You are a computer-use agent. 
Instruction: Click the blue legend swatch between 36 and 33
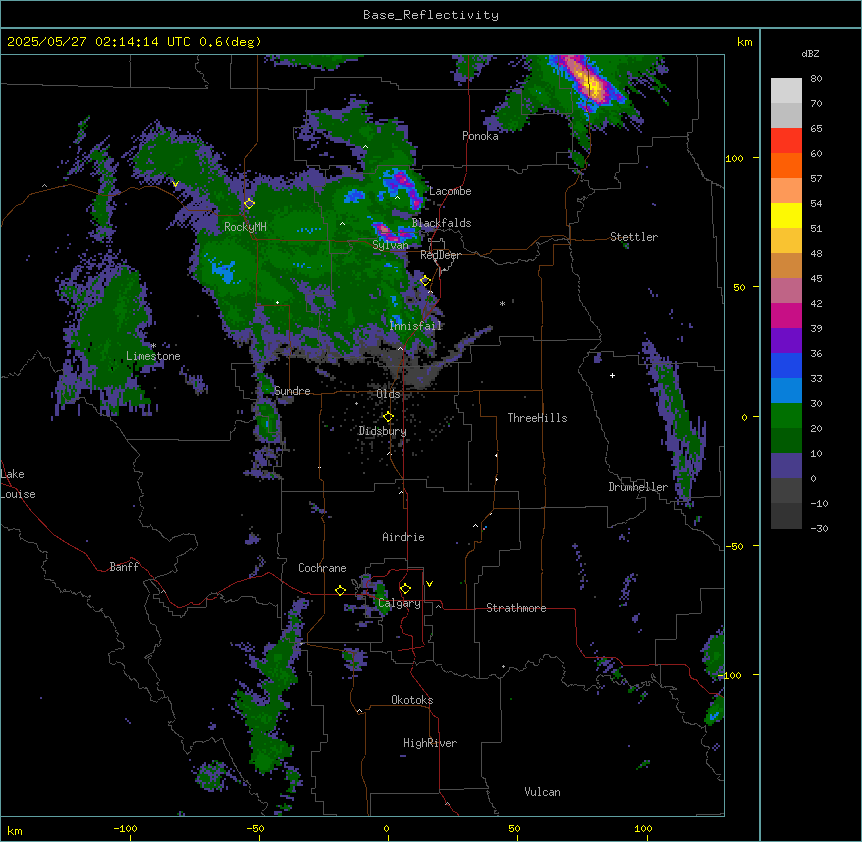(x=786, y=365)
